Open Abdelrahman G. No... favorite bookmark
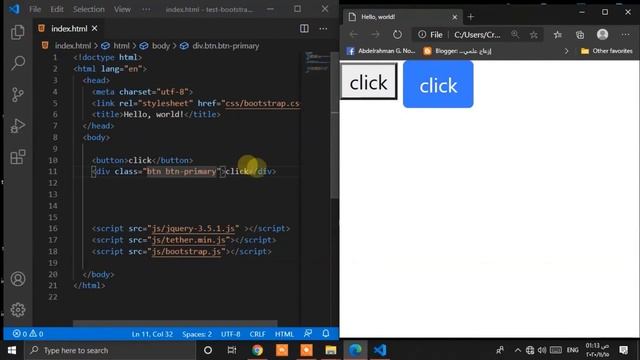Image resolution: width=640 pixels, height=360 pixels. tap(380, 51)
